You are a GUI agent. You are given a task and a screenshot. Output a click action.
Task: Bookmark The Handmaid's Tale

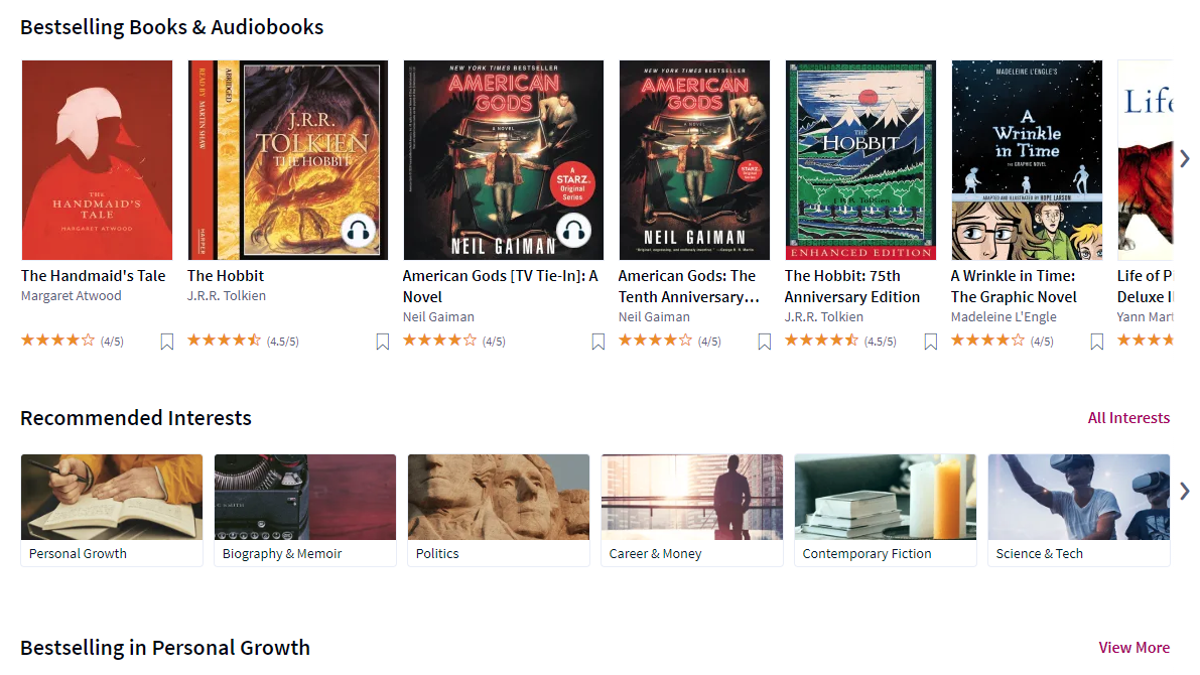click(167, 342)
